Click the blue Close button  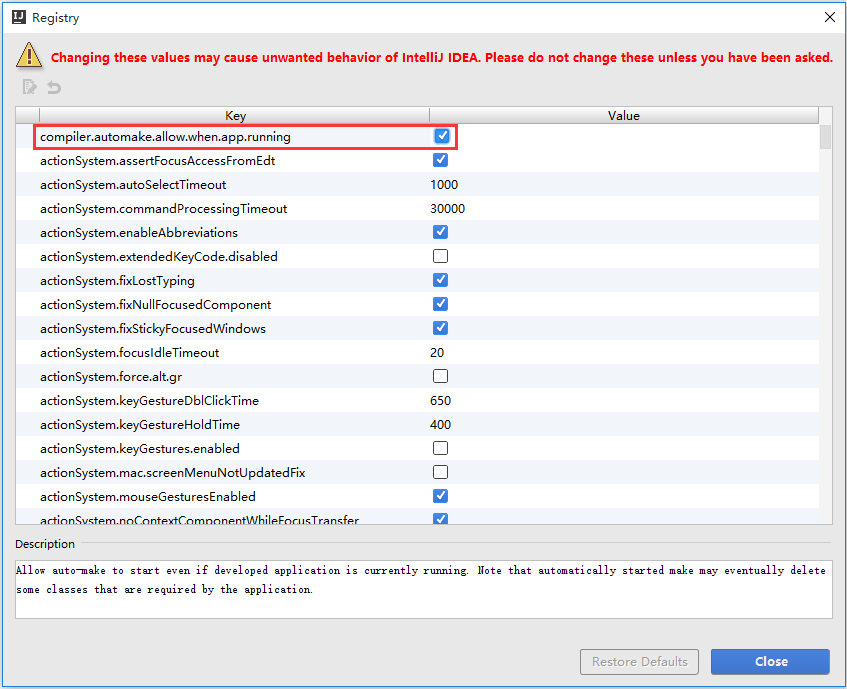pyautogui.click(x=770, y=661)
